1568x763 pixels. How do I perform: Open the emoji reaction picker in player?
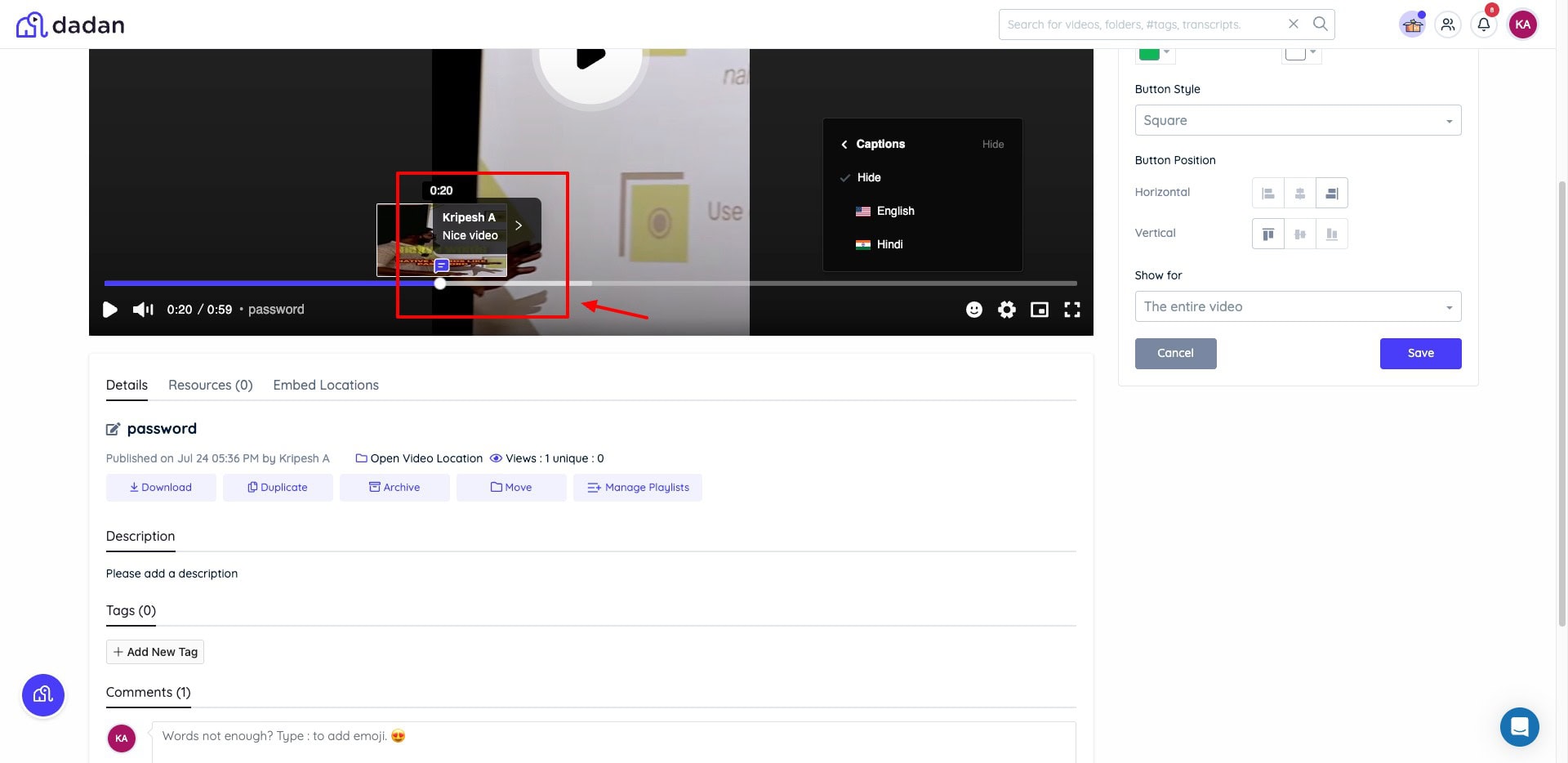pos(973,310)
